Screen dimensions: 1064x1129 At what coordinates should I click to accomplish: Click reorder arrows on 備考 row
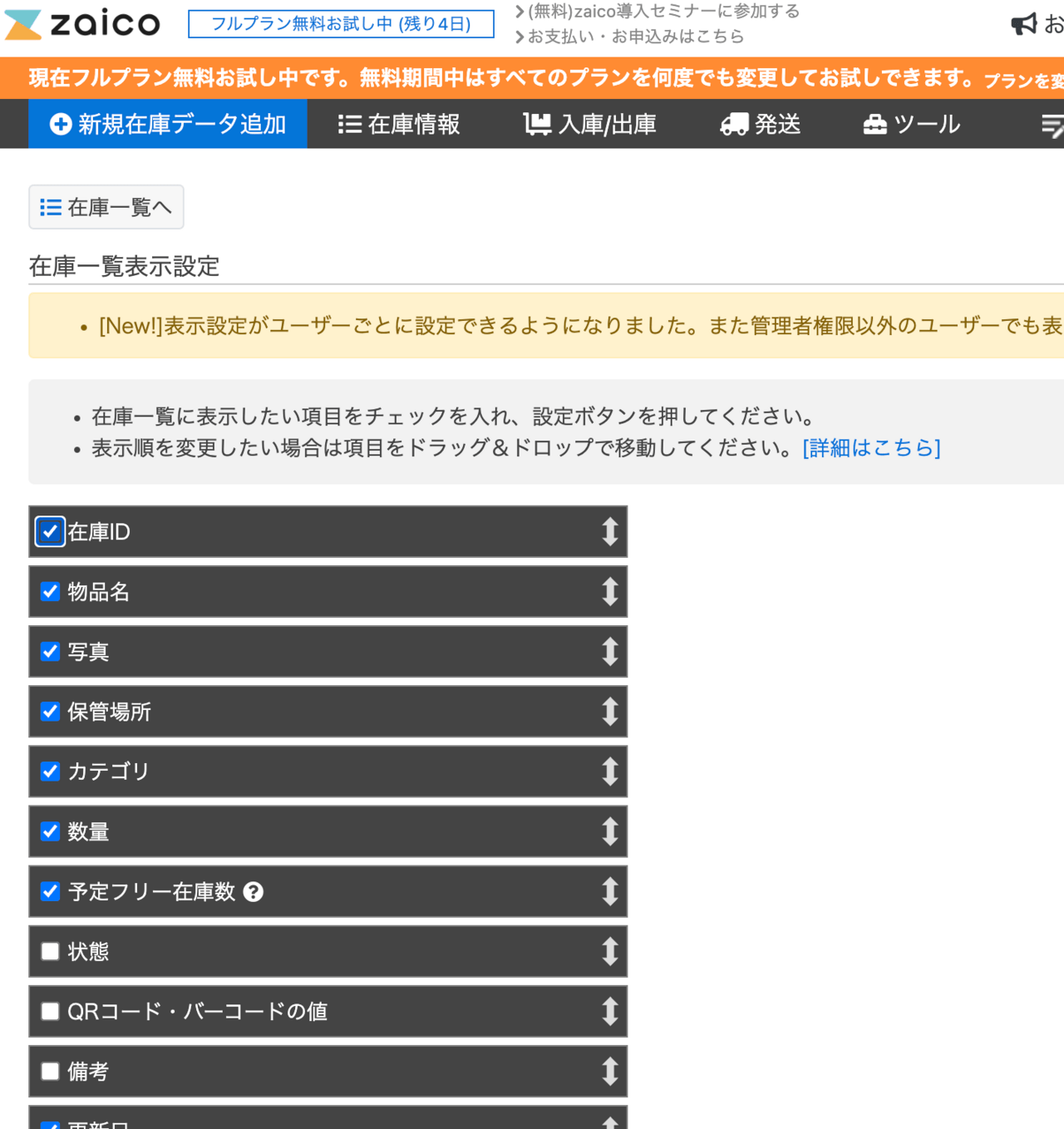[610, 1071]
